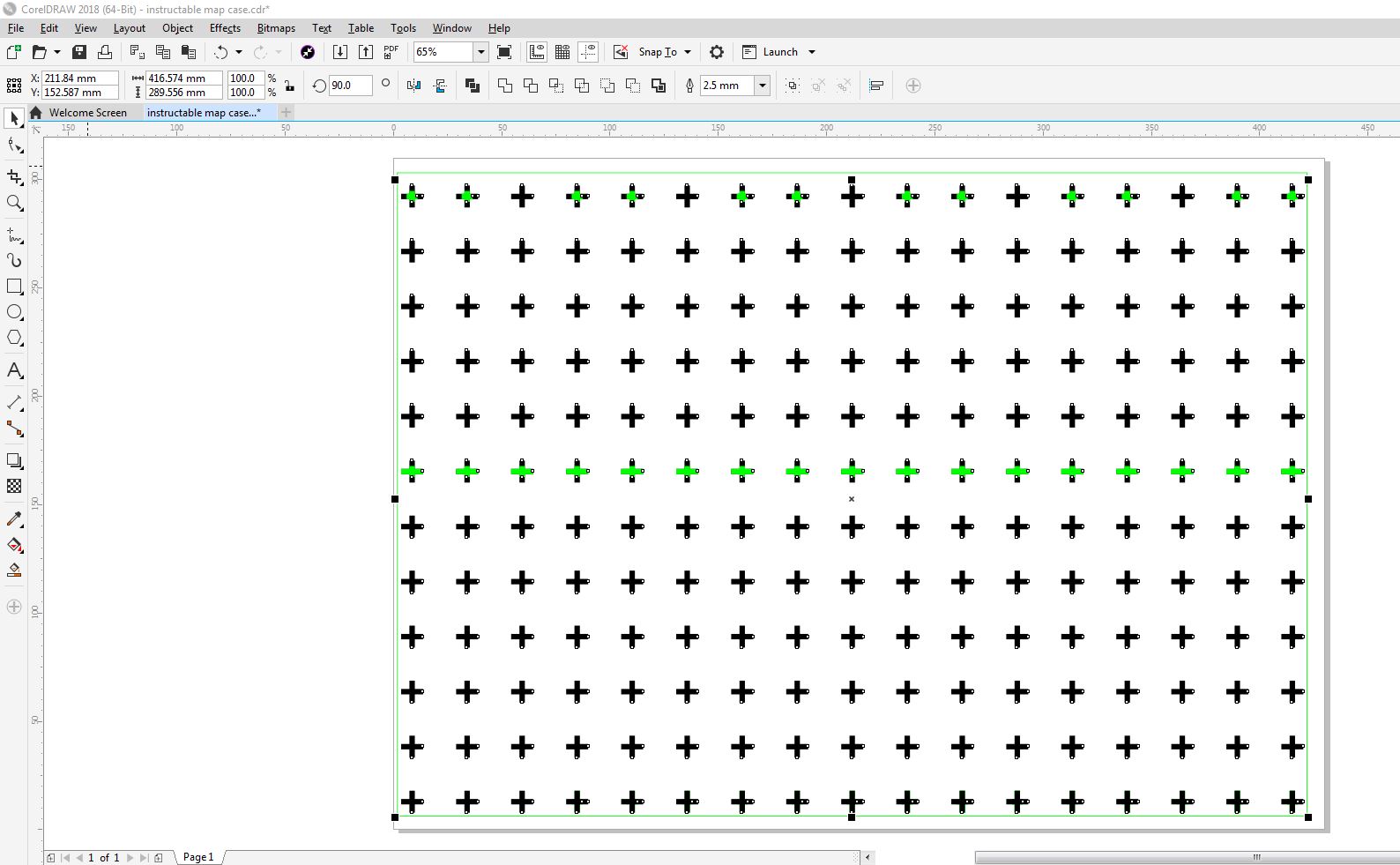The width and height of the screenshot is (1400, 865).
Task: Mirror the selection horizontally
Action: point(414,86)
